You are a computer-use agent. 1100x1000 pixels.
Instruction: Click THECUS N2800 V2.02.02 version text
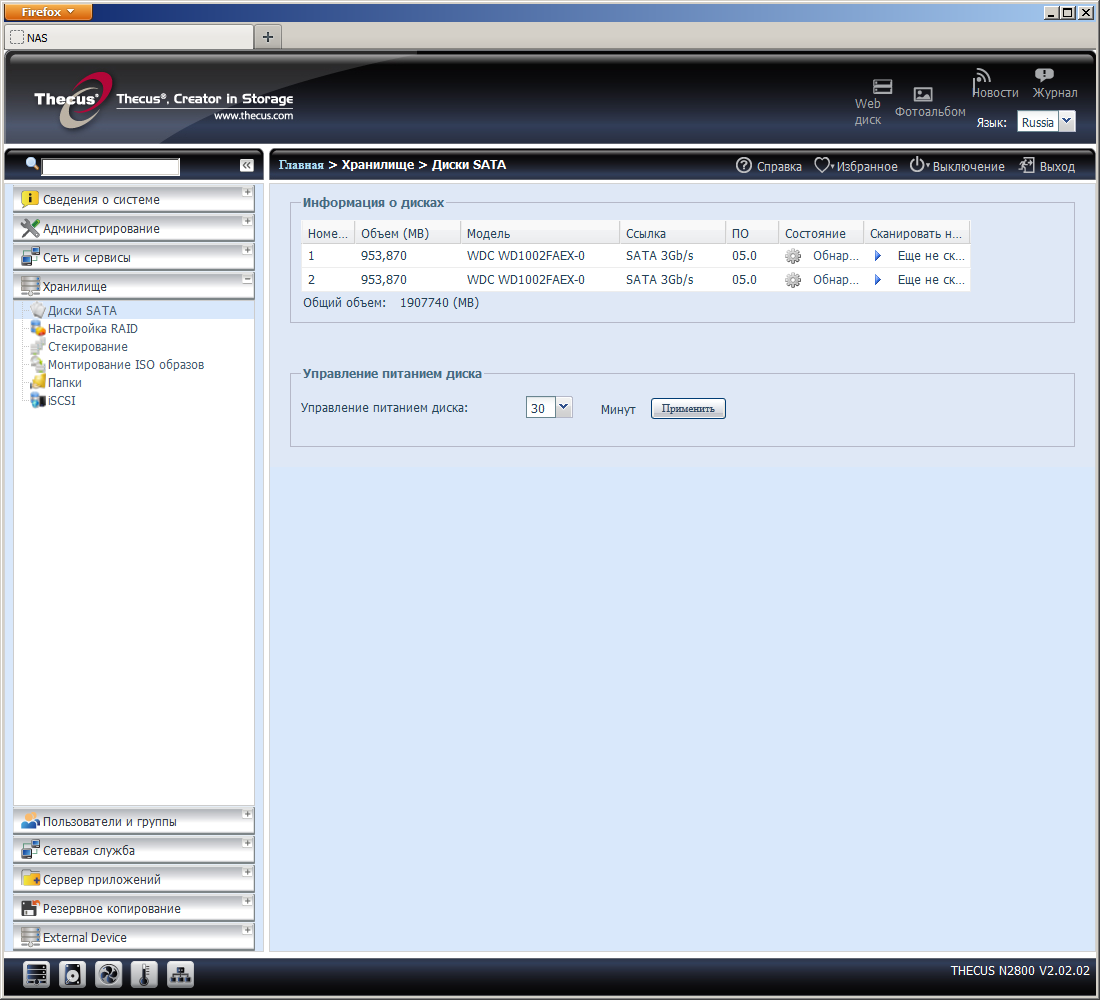(1020, 971)
